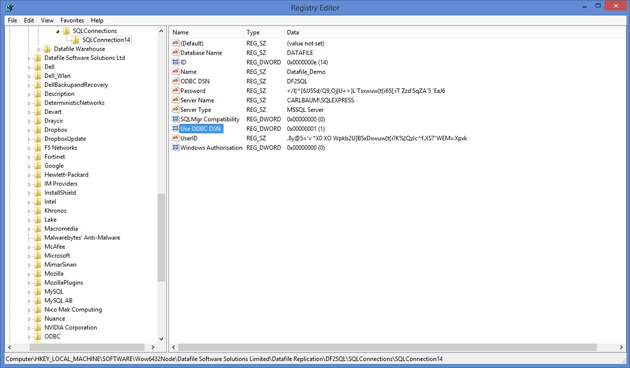Expand the Khronos registry key
Screen dimensions: 630x368
pos(29,211)
